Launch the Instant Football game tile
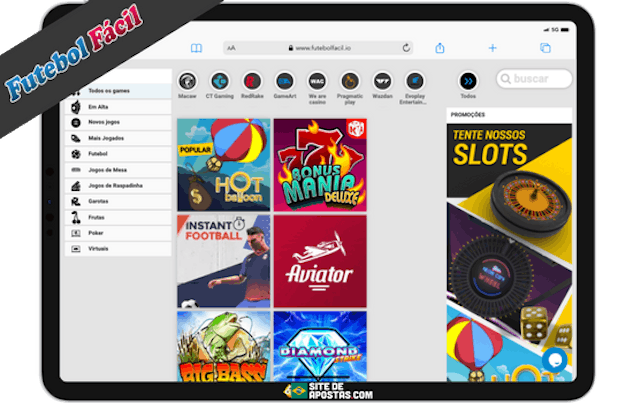The height and width of the screenshot is (403, 633). (223, 261)
